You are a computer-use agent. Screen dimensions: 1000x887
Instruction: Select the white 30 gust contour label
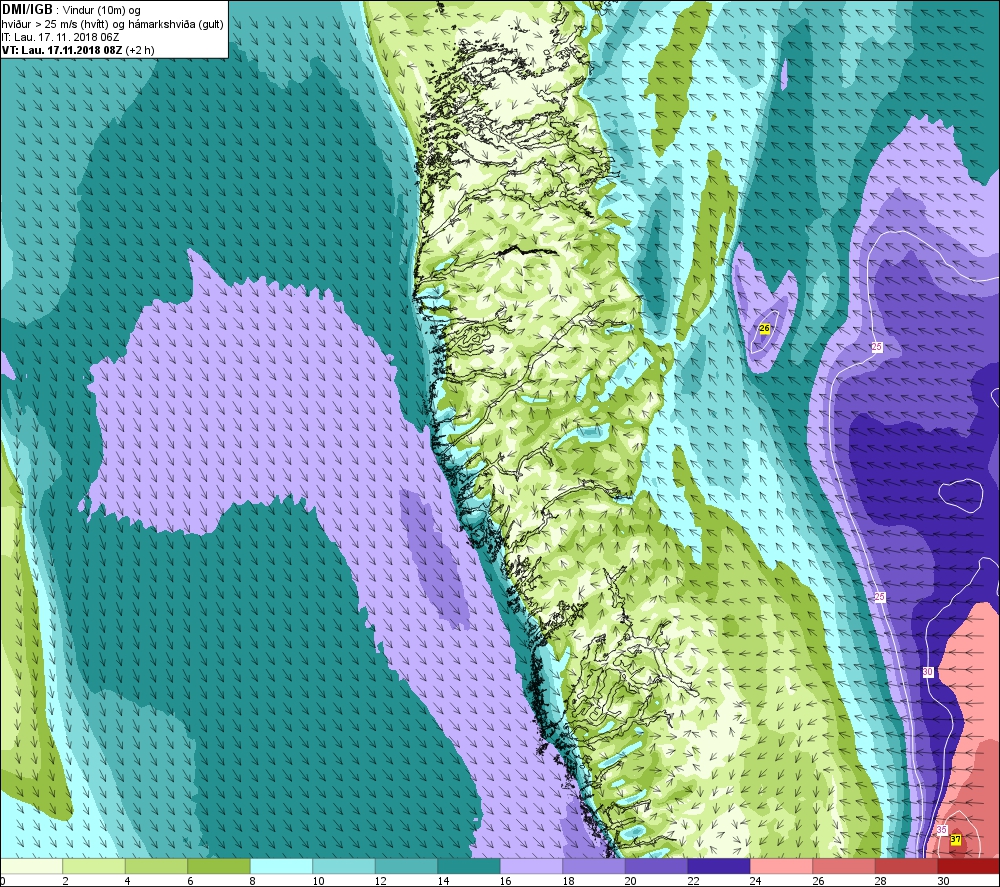pos(928,672)
